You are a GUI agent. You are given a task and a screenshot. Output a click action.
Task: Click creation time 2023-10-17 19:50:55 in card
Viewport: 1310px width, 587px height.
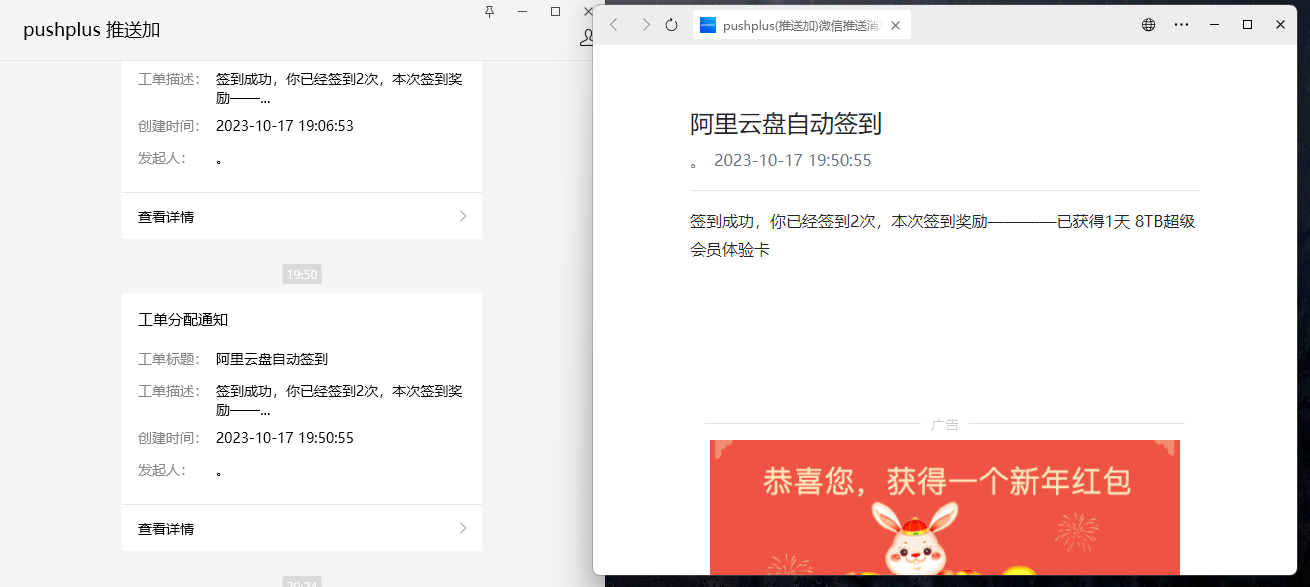click(x=285, y=438)
